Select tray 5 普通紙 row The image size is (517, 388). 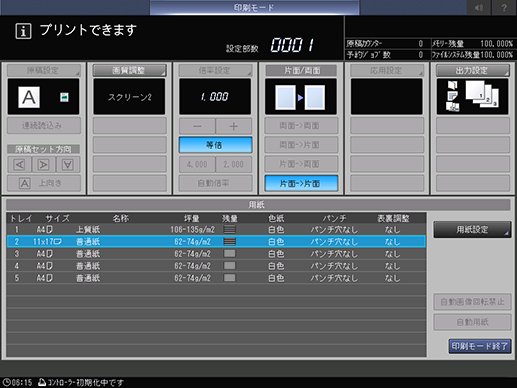pos(216,278)
